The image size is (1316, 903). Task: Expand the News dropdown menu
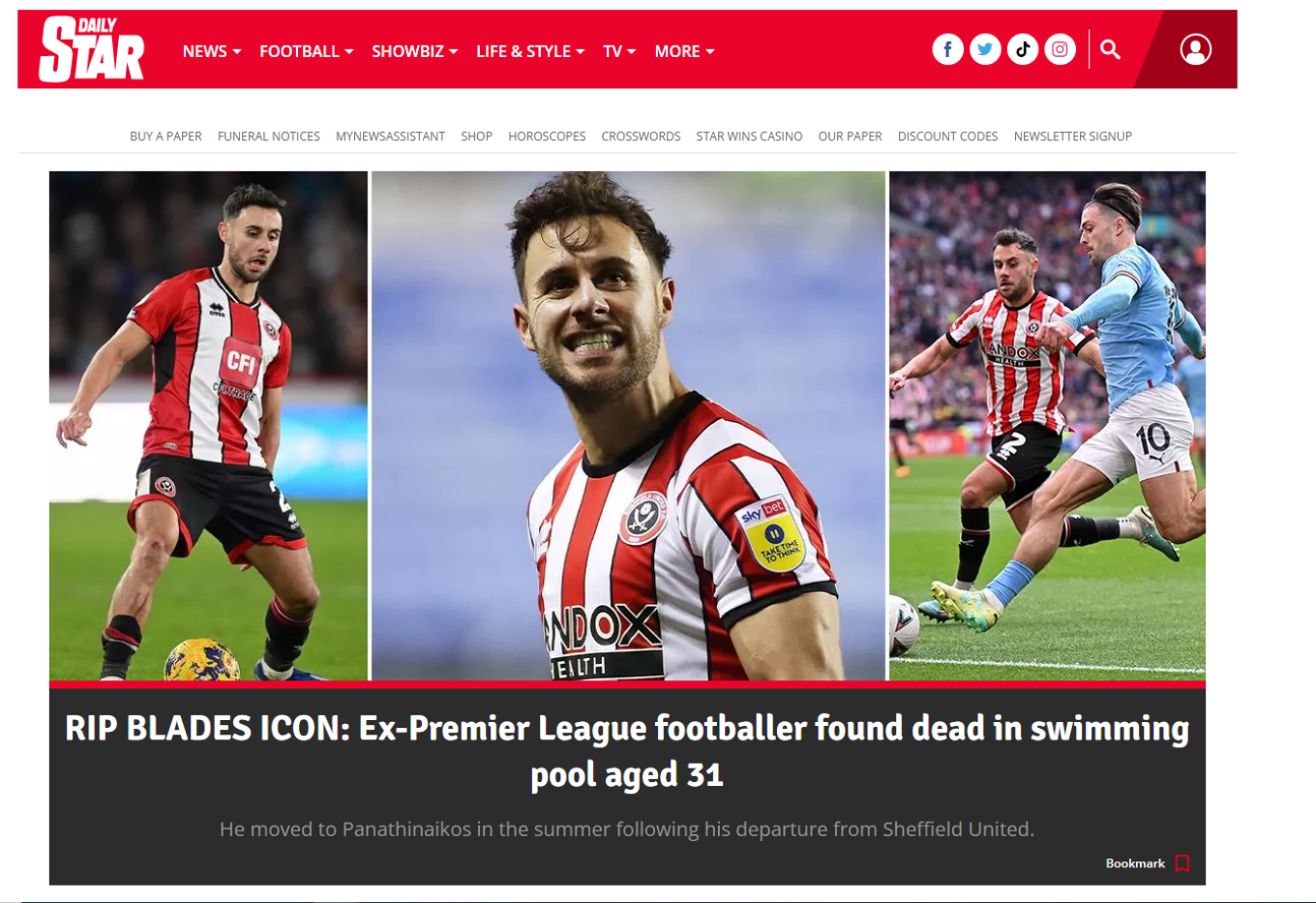point(211,51)
